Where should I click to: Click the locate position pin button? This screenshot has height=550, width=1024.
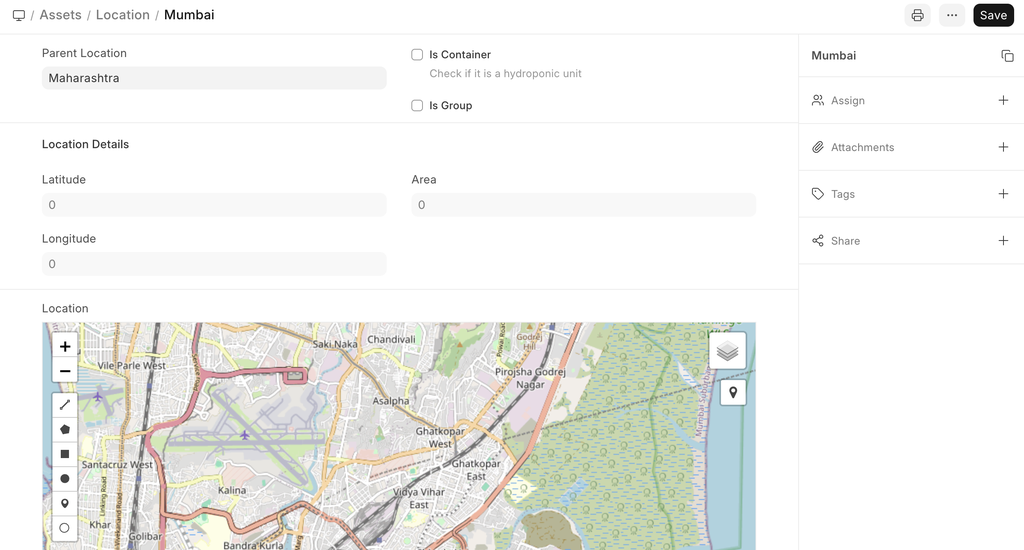click(x=733, y=393)
